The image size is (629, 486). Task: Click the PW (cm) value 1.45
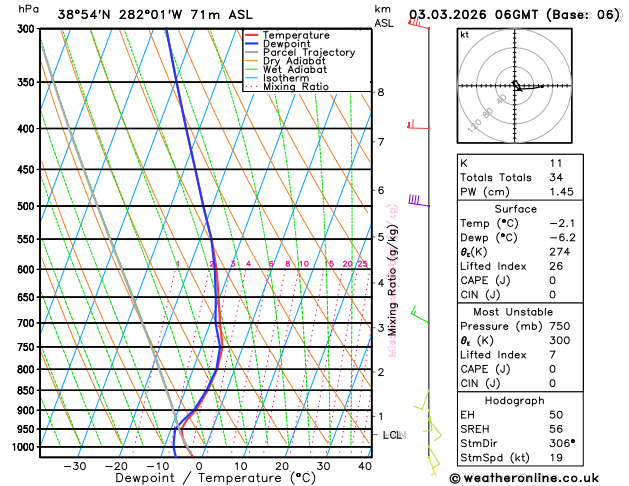click(561, 192)
